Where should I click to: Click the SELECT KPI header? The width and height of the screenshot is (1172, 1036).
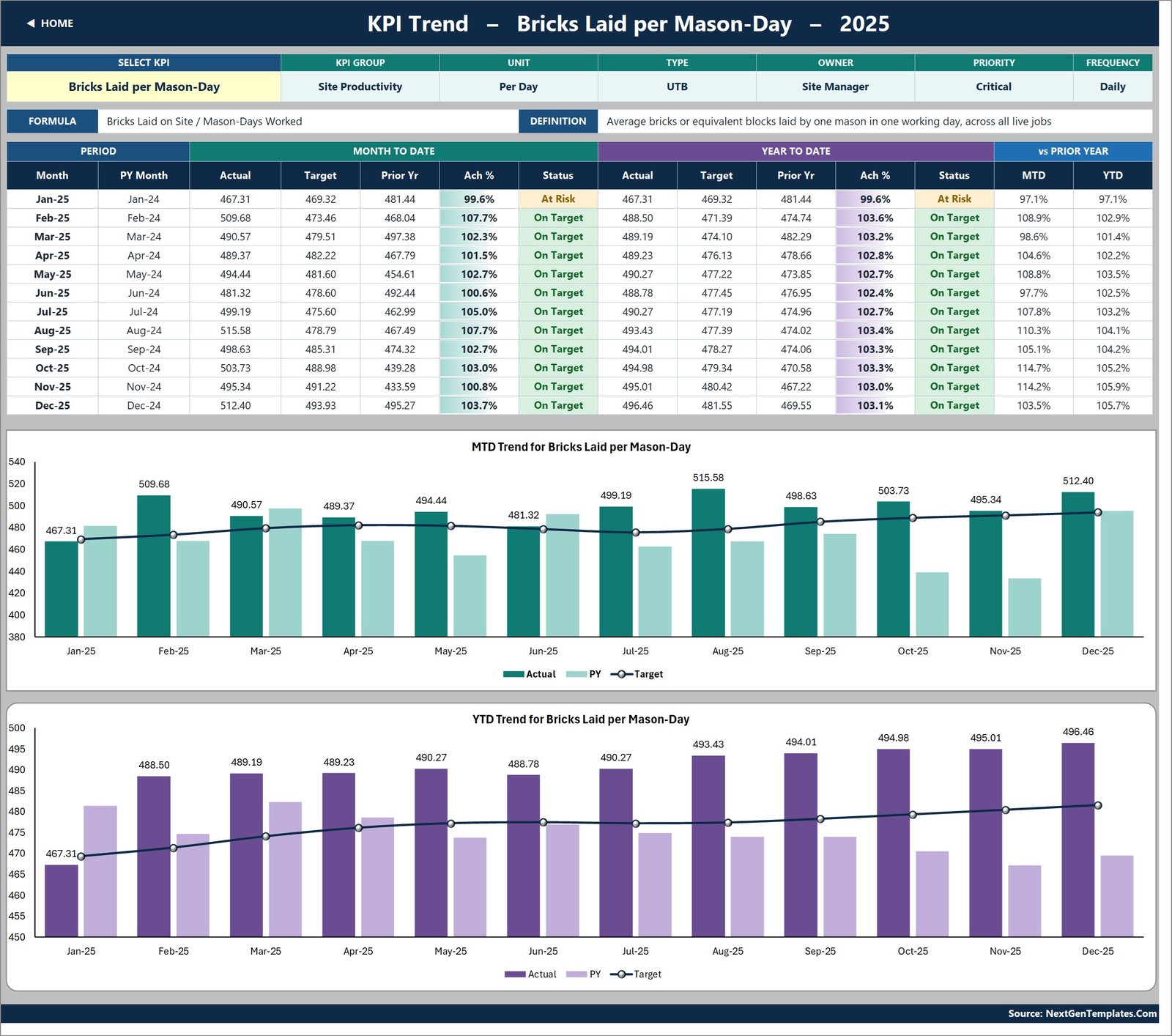coord(144,63)
